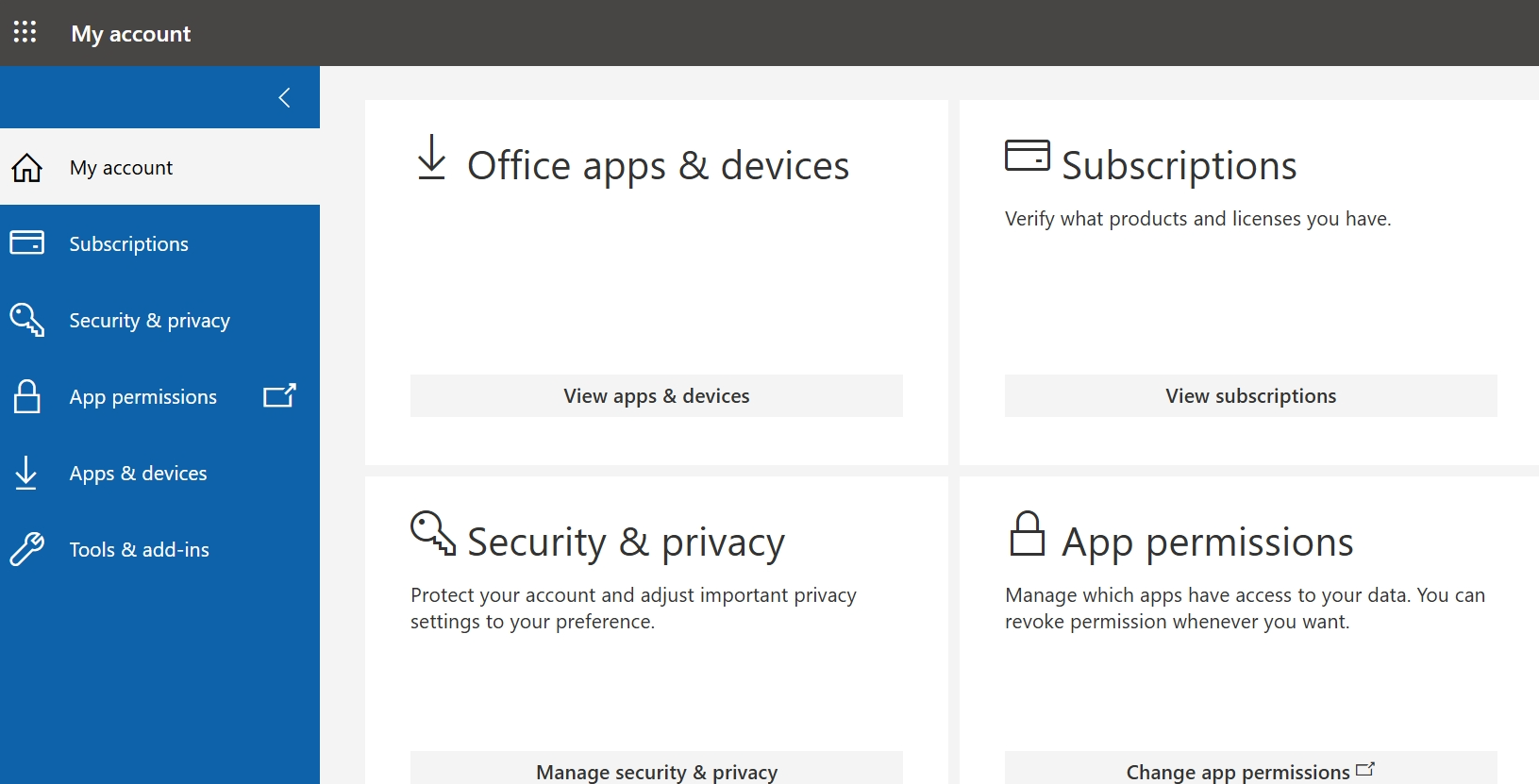Screen dimensions: 1539x784
Task: Click text 'Protect your account and adjust important privacy'
Action: 634,595
